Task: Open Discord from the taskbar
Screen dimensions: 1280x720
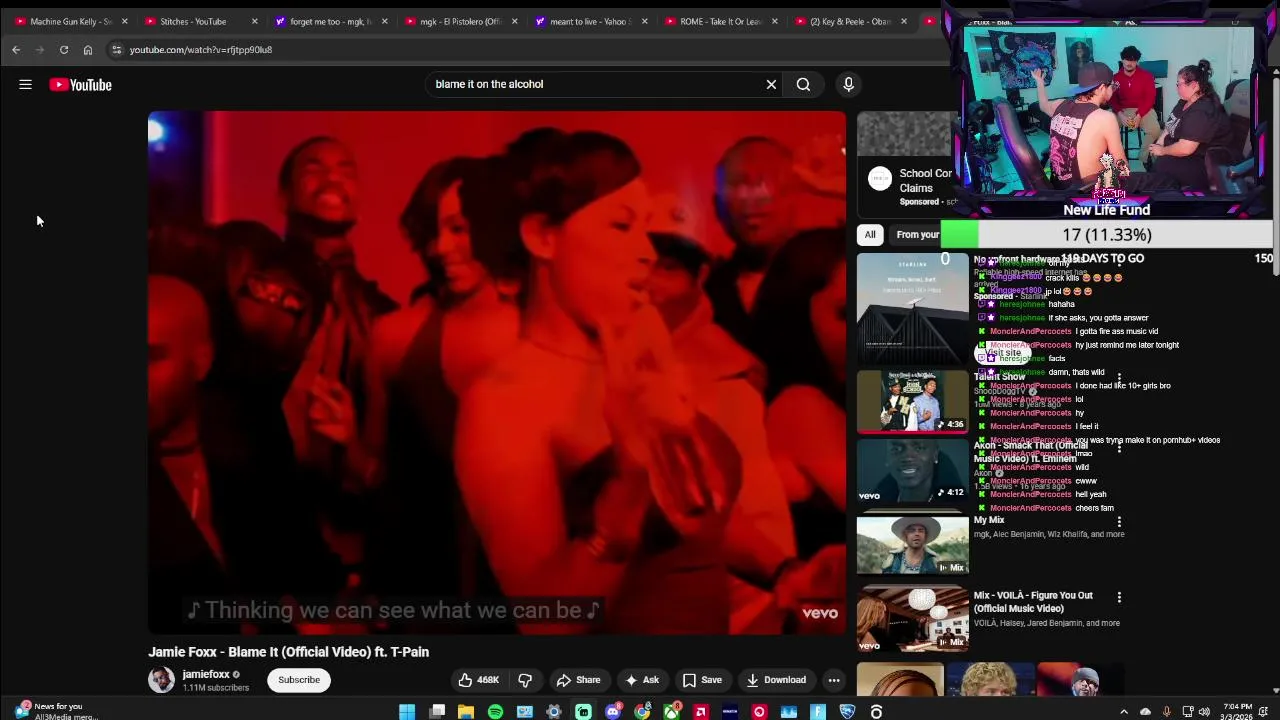Action: (x=613, y=712)
